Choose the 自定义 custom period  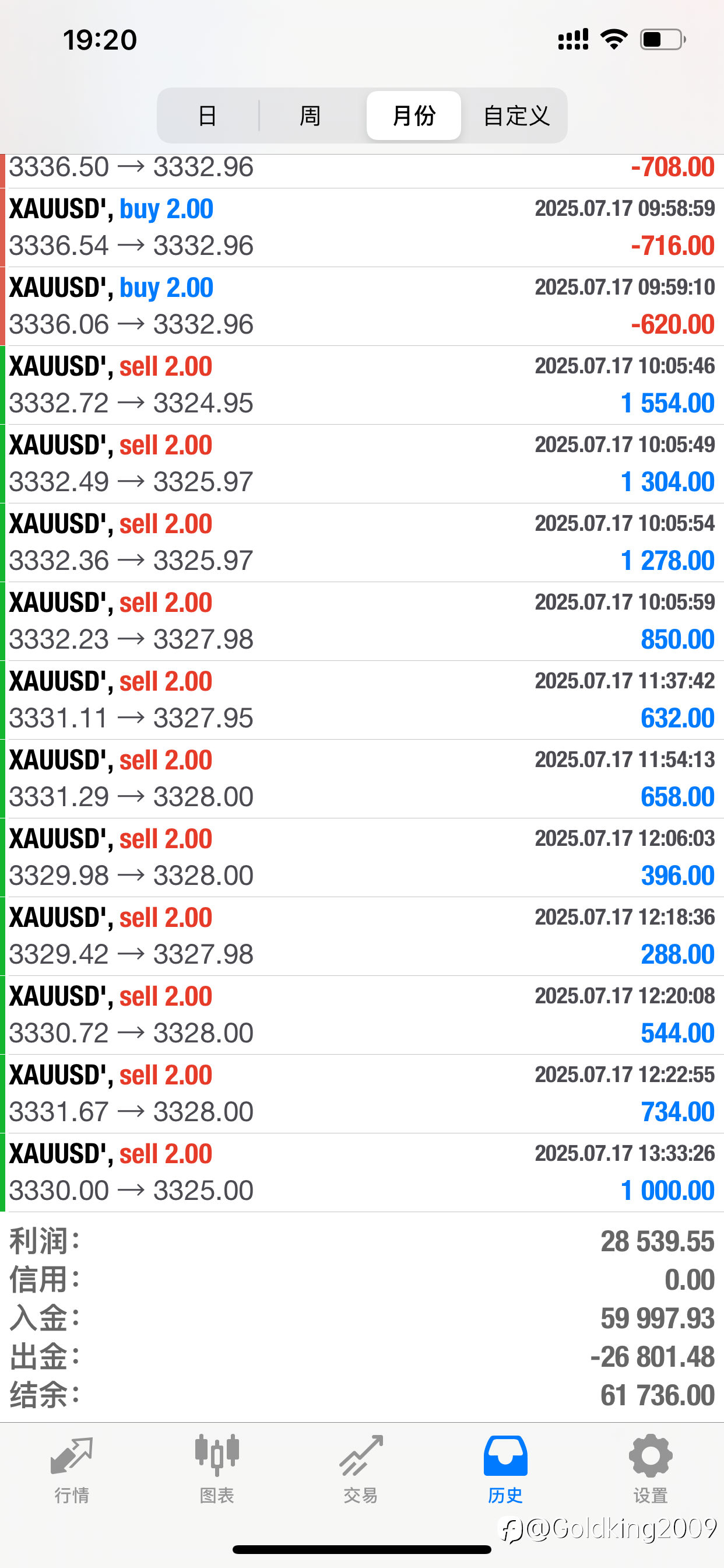516,116
